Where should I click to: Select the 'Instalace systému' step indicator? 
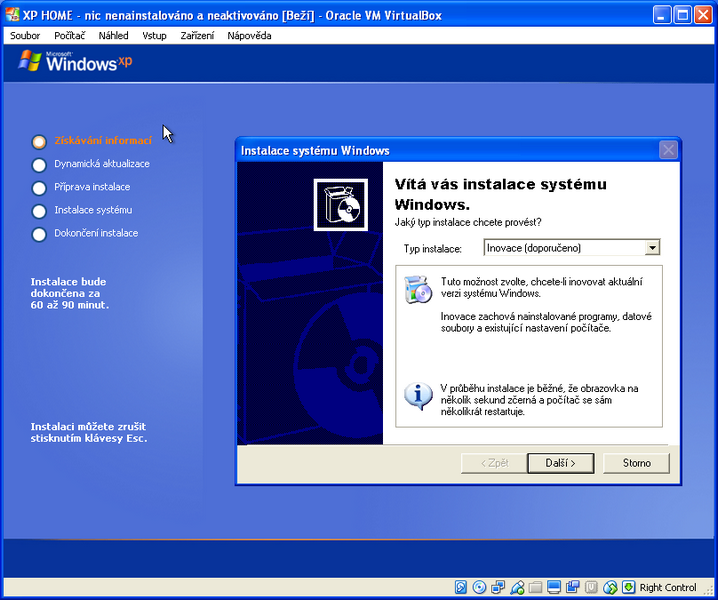pyautogui.click(x=39, y=211)
